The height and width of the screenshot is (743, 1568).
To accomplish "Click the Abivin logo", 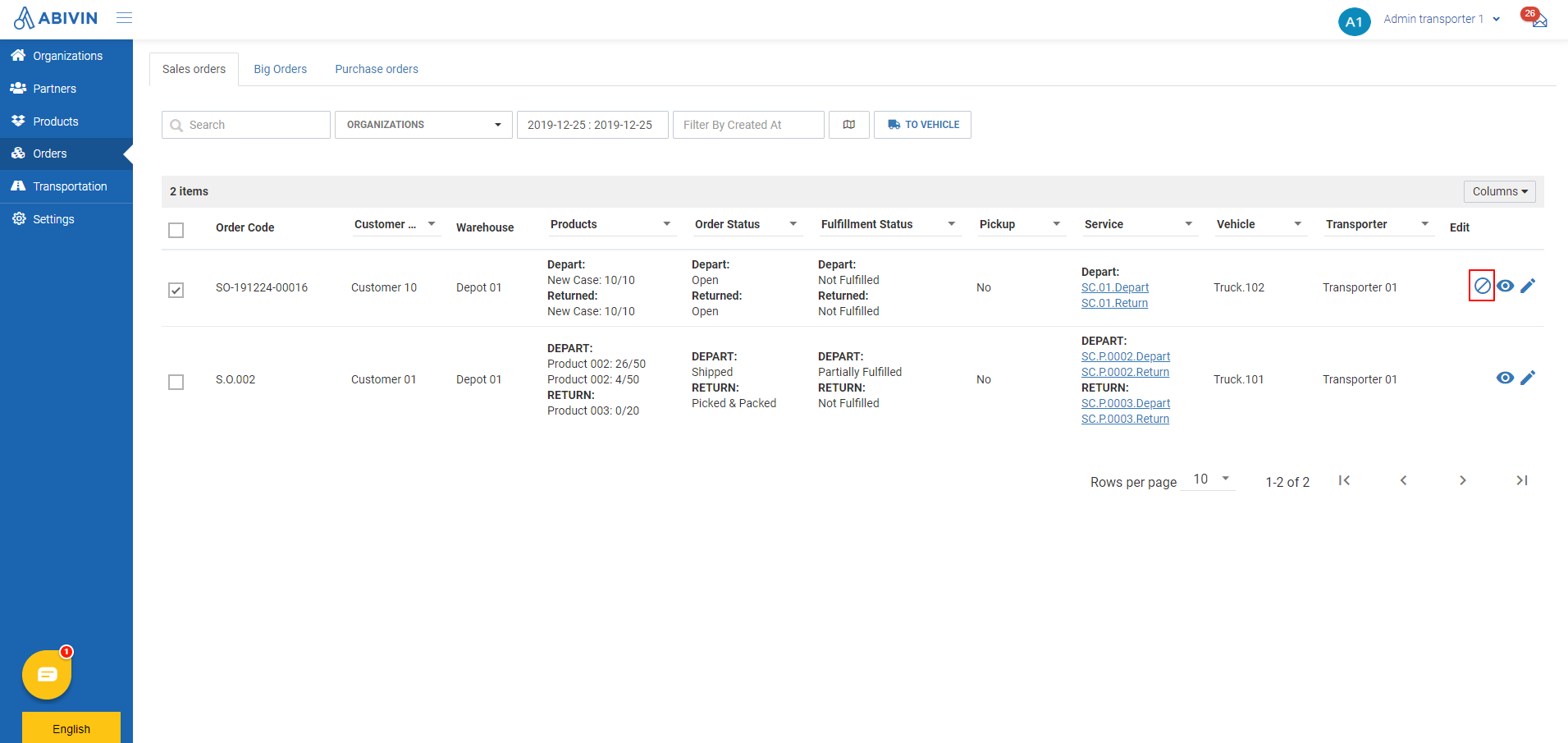I will point(56,18).
